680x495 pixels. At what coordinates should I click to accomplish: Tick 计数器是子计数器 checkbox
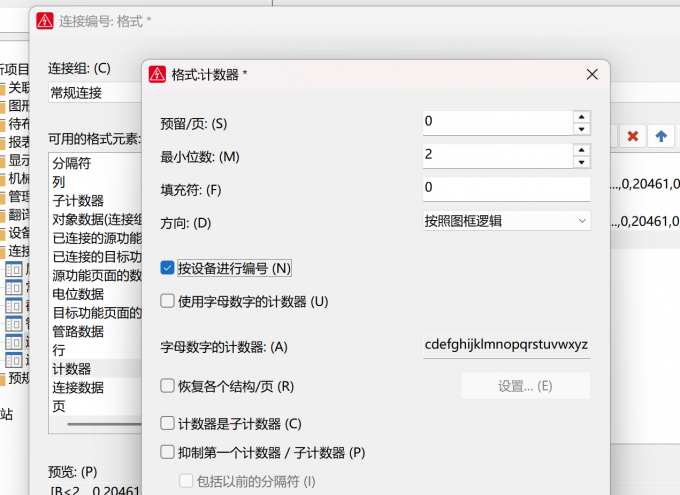click(167, 423)
